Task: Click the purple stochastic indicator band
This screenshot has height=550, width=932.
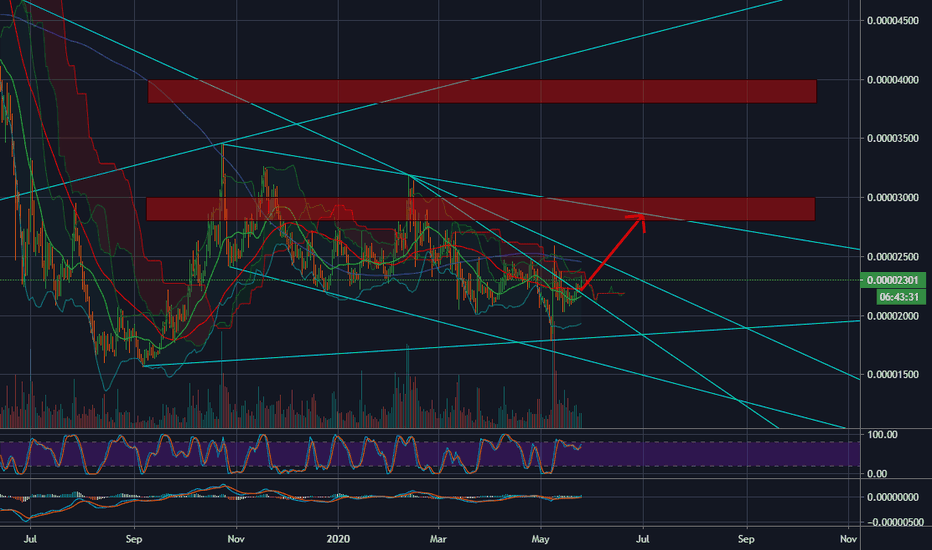Action: (430, 454)
